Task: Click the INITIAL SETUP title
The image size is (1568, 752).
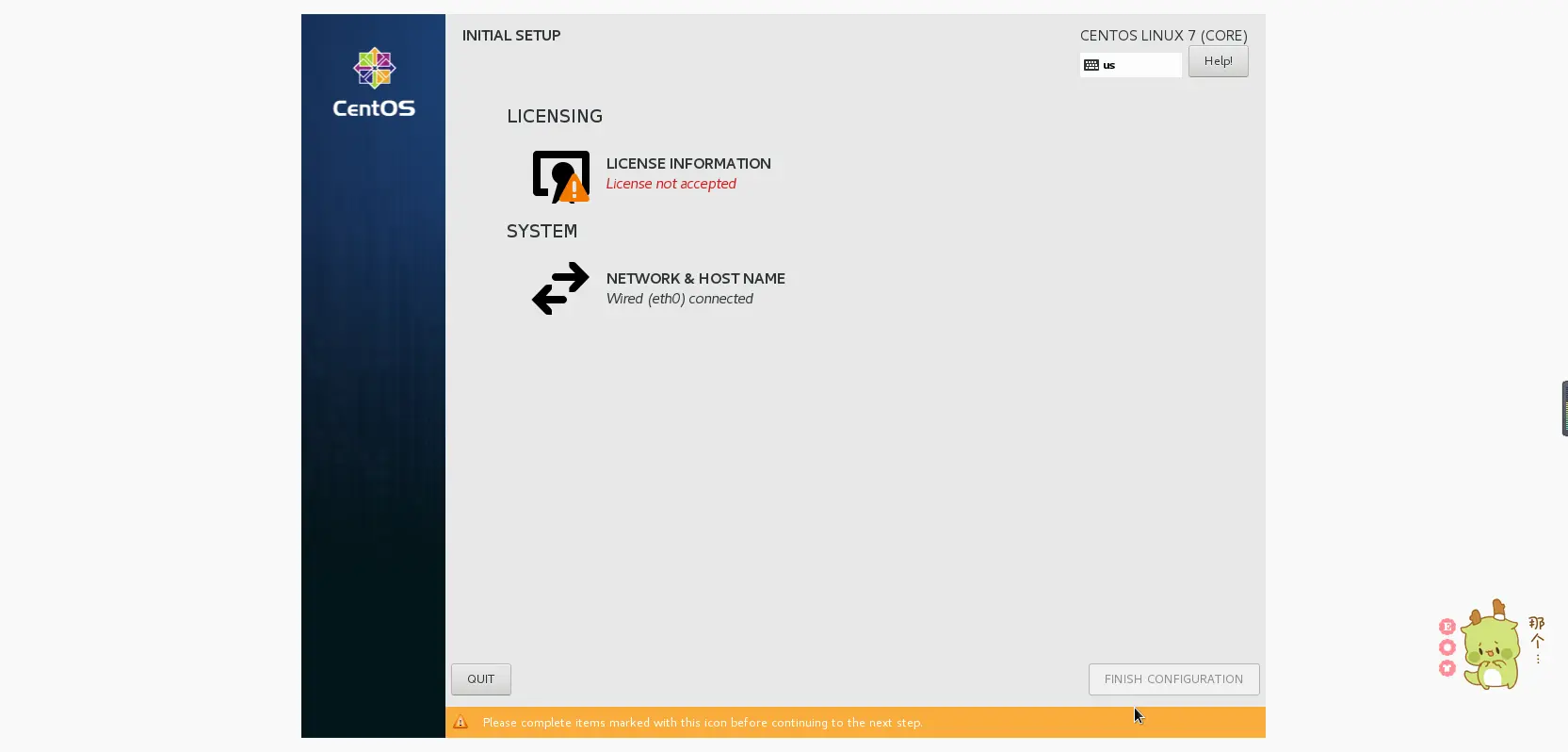Action: [511, 36]
